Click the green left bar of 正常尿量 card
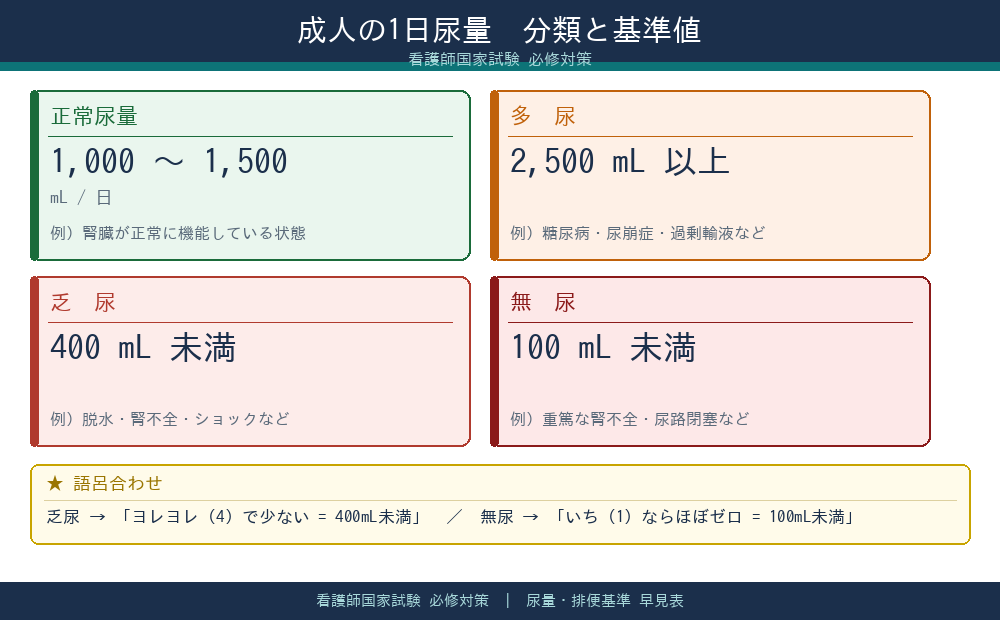 click(x=34, y=176)
